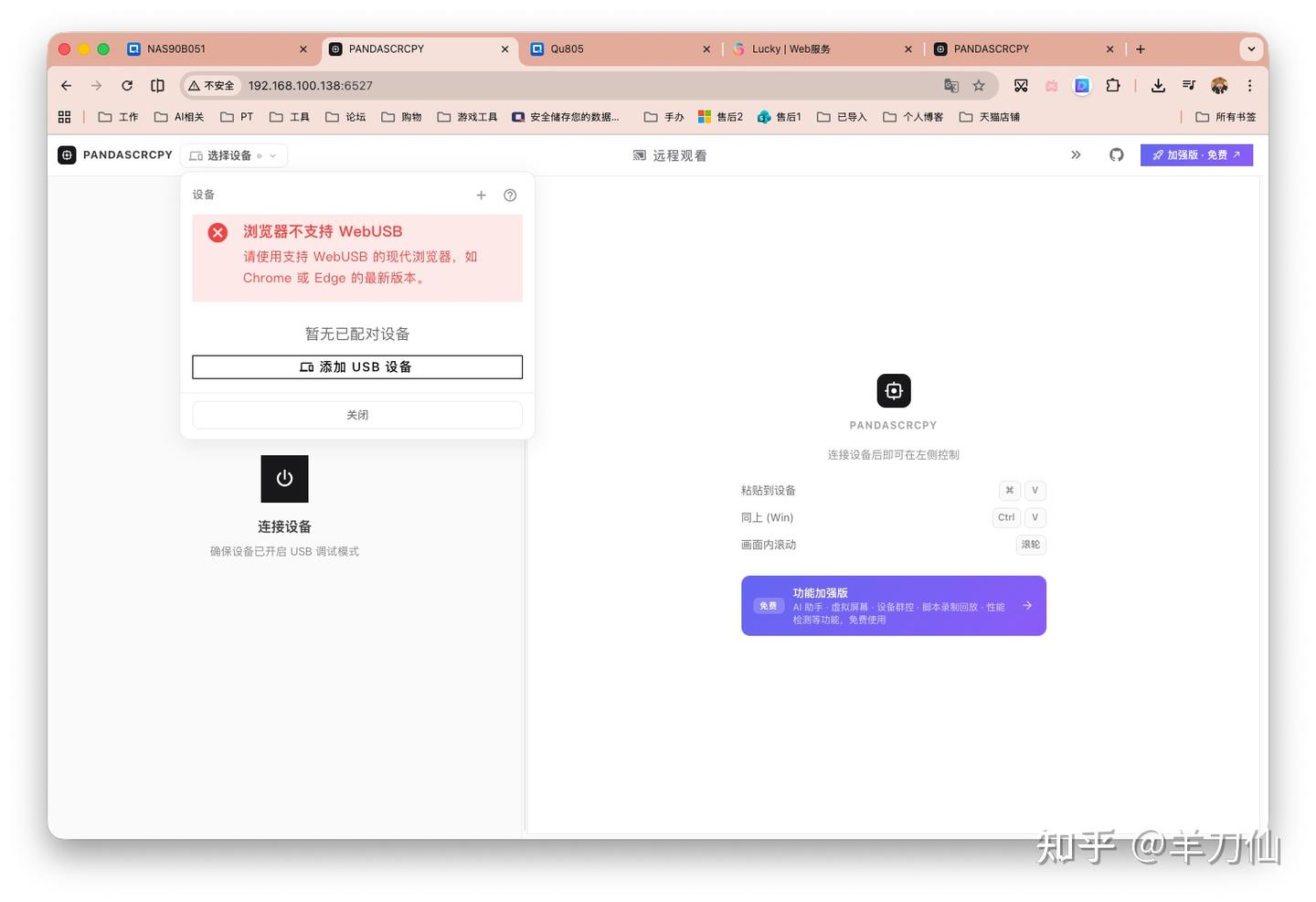1316x902 pixels.
Task: Open the 工具 bookmark folder
Action: (x=290, y=117)
